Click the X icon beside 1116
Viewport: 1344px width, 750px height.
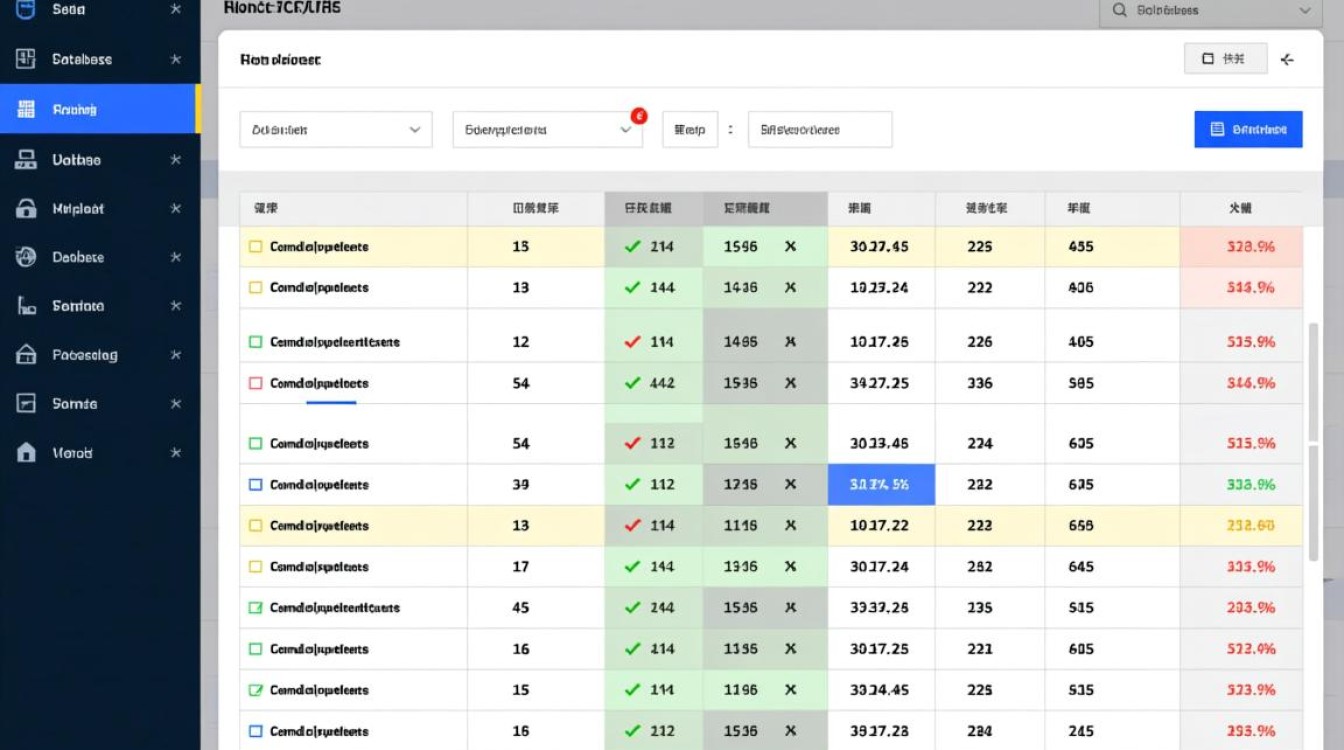790,525
